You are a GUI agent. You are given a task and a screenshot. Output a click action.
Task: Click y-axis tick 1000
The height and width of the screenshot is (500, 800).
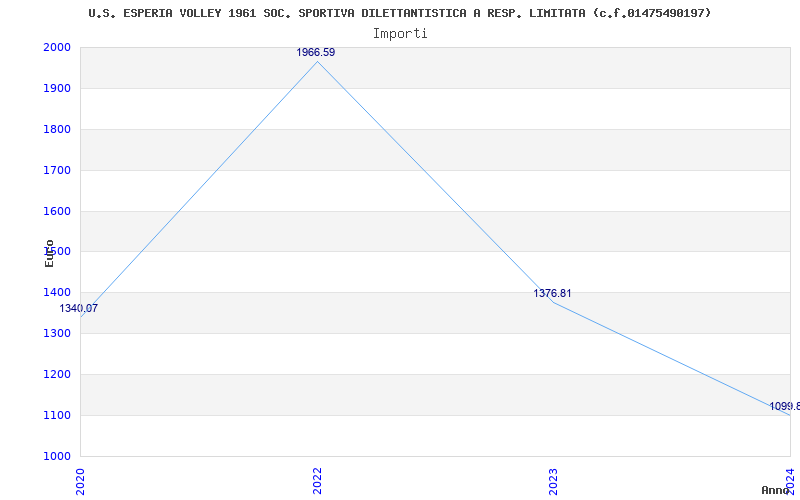pos(57,456)
